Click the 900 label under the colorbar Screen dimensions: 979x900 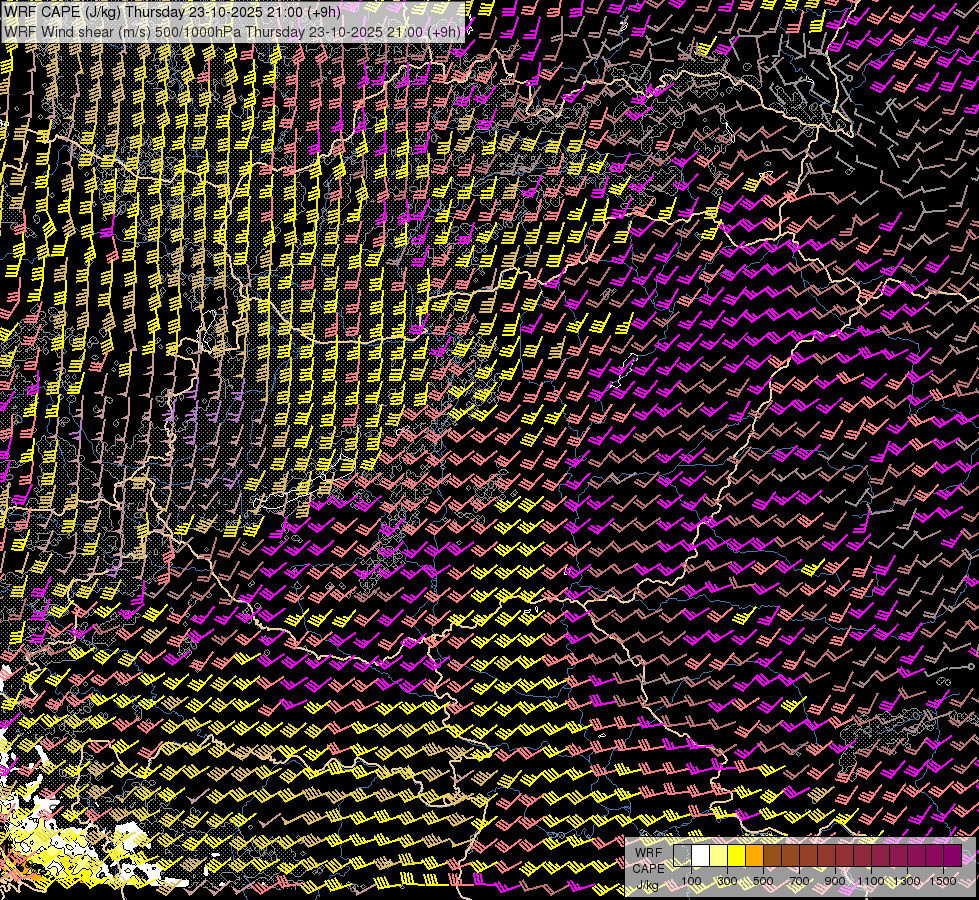(x=835, y=881)
